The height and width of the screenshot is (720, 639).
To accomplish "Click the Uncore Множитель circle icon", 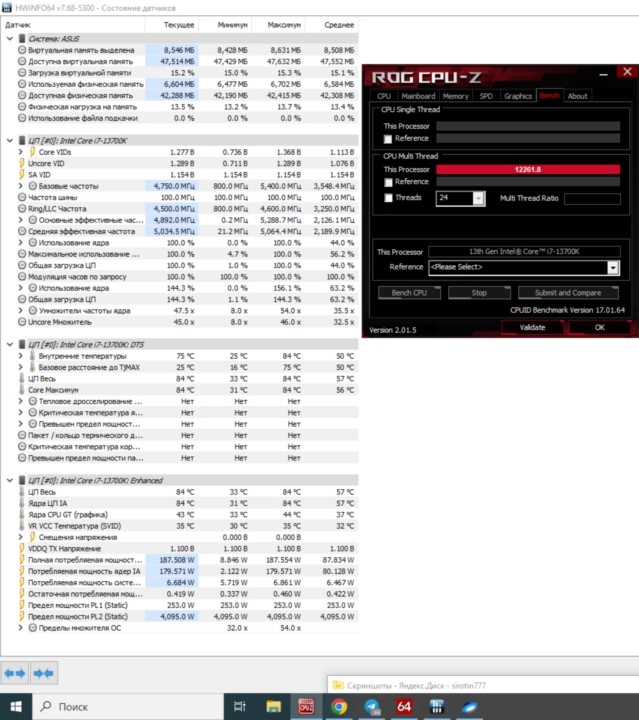I will [22, 322].
